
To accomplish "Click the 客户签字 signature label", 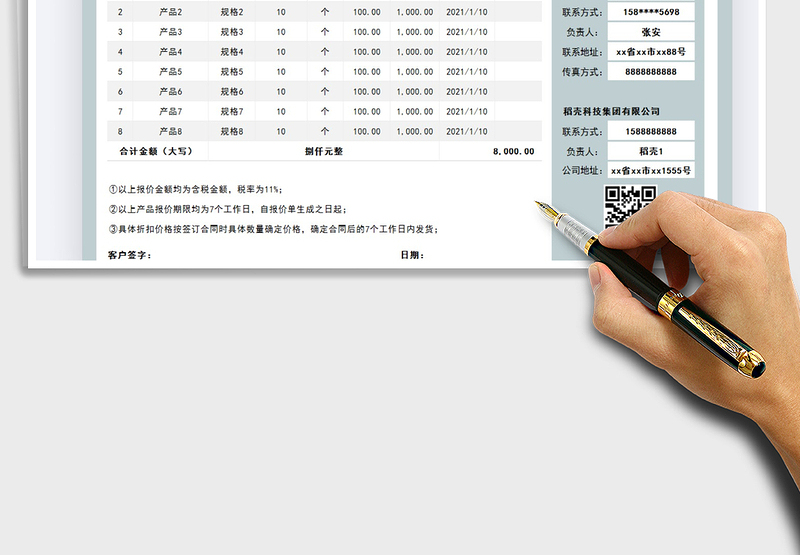I will tap(130, 255).
